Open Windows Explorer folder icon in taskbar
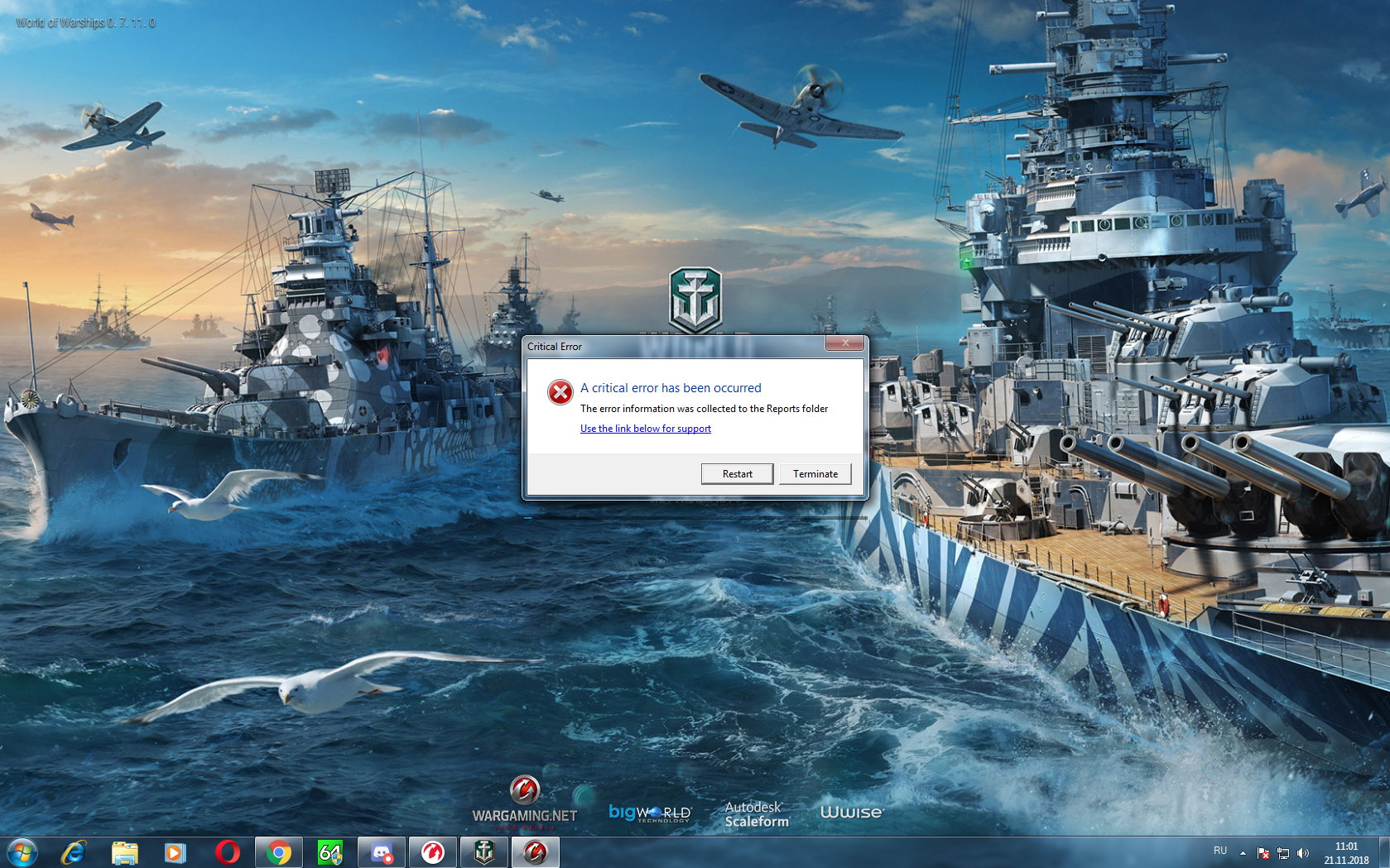Screen dimensions: 1390x868 coord(124,852)
